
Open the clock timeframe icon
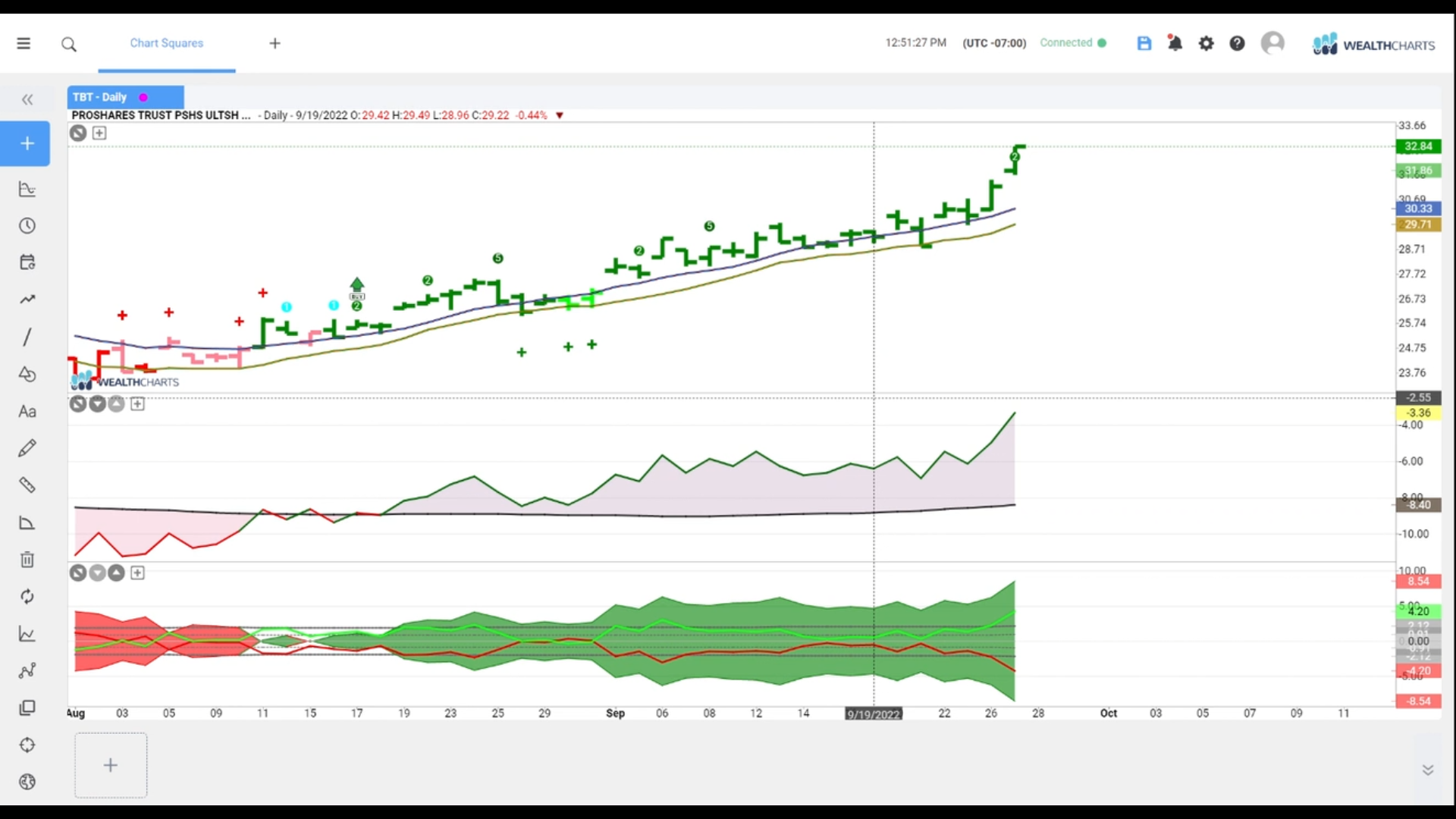27,226
